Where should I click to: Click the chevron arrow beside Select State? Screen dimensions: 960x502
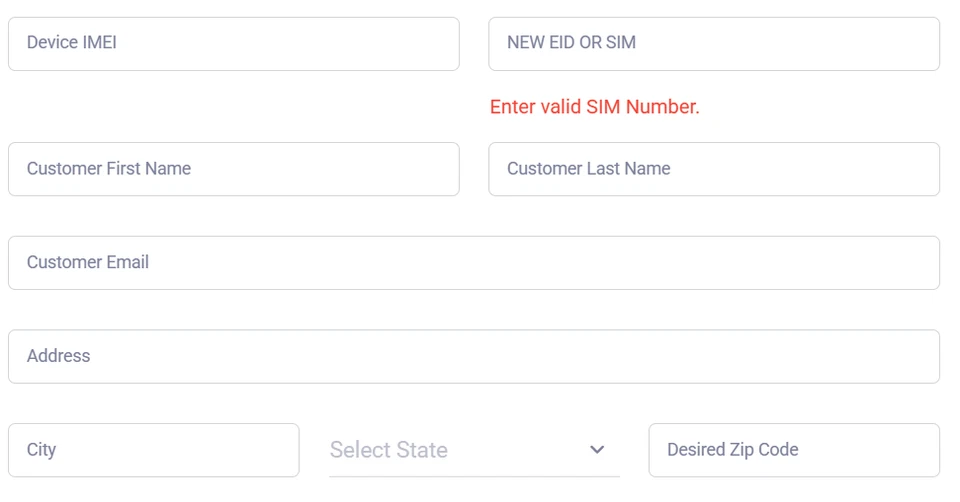[597, 450]
